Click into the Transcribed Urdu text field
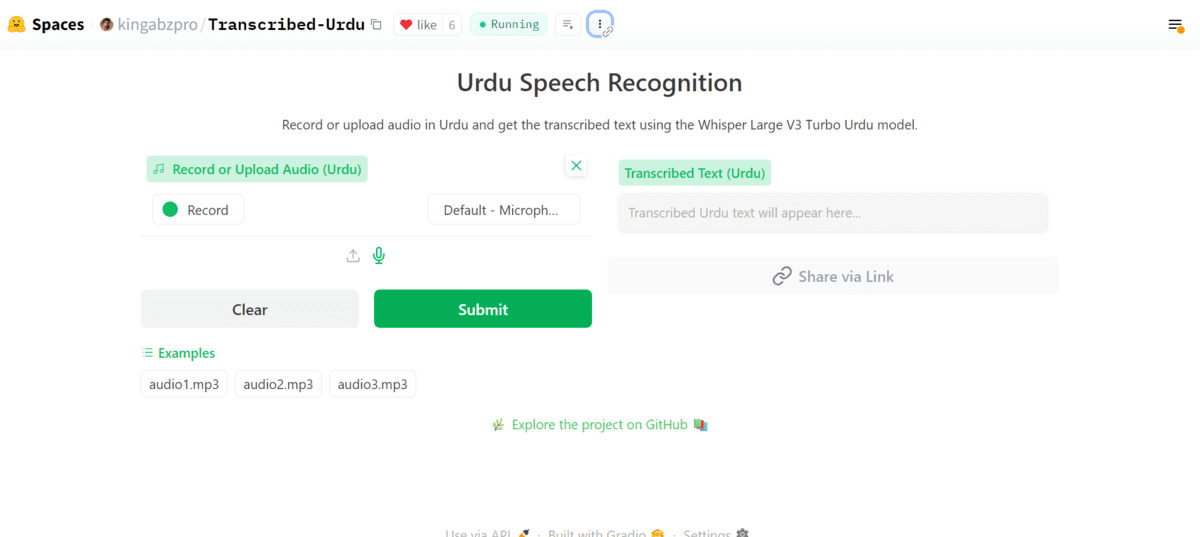The height and width of the screenshot is (537, 1200). (x=832, y=213)
